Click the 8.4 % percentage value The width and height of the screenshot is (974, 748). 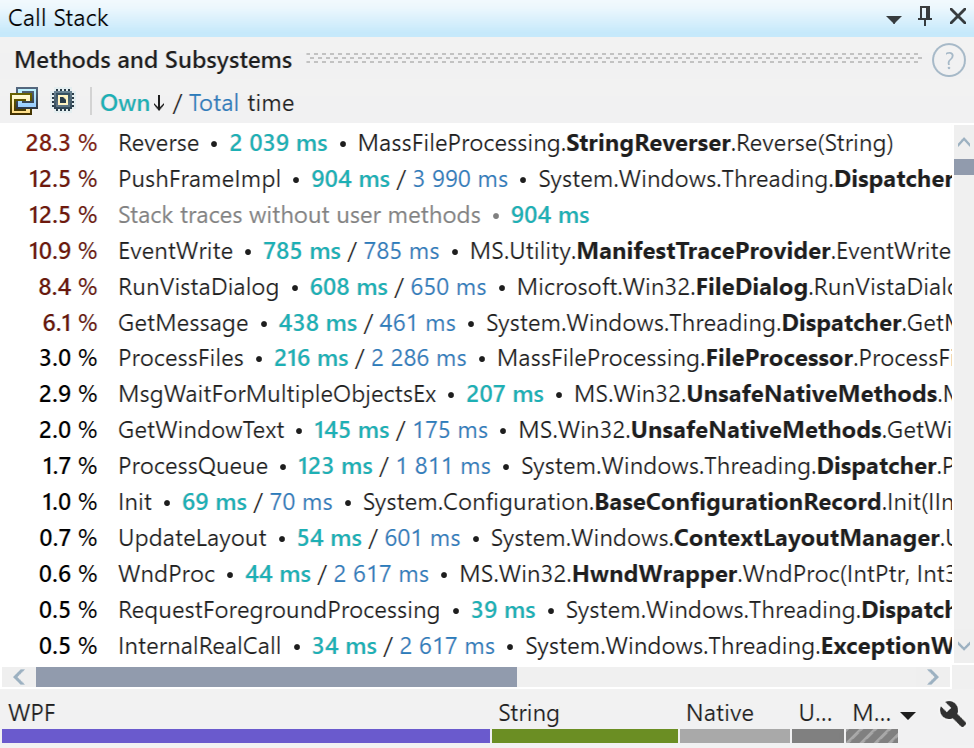click(x=67, y=288)
